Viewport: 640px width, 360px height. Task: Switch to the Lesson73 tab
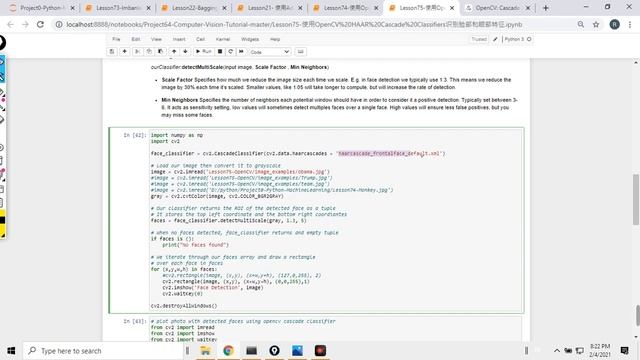(x=118, y=8)
